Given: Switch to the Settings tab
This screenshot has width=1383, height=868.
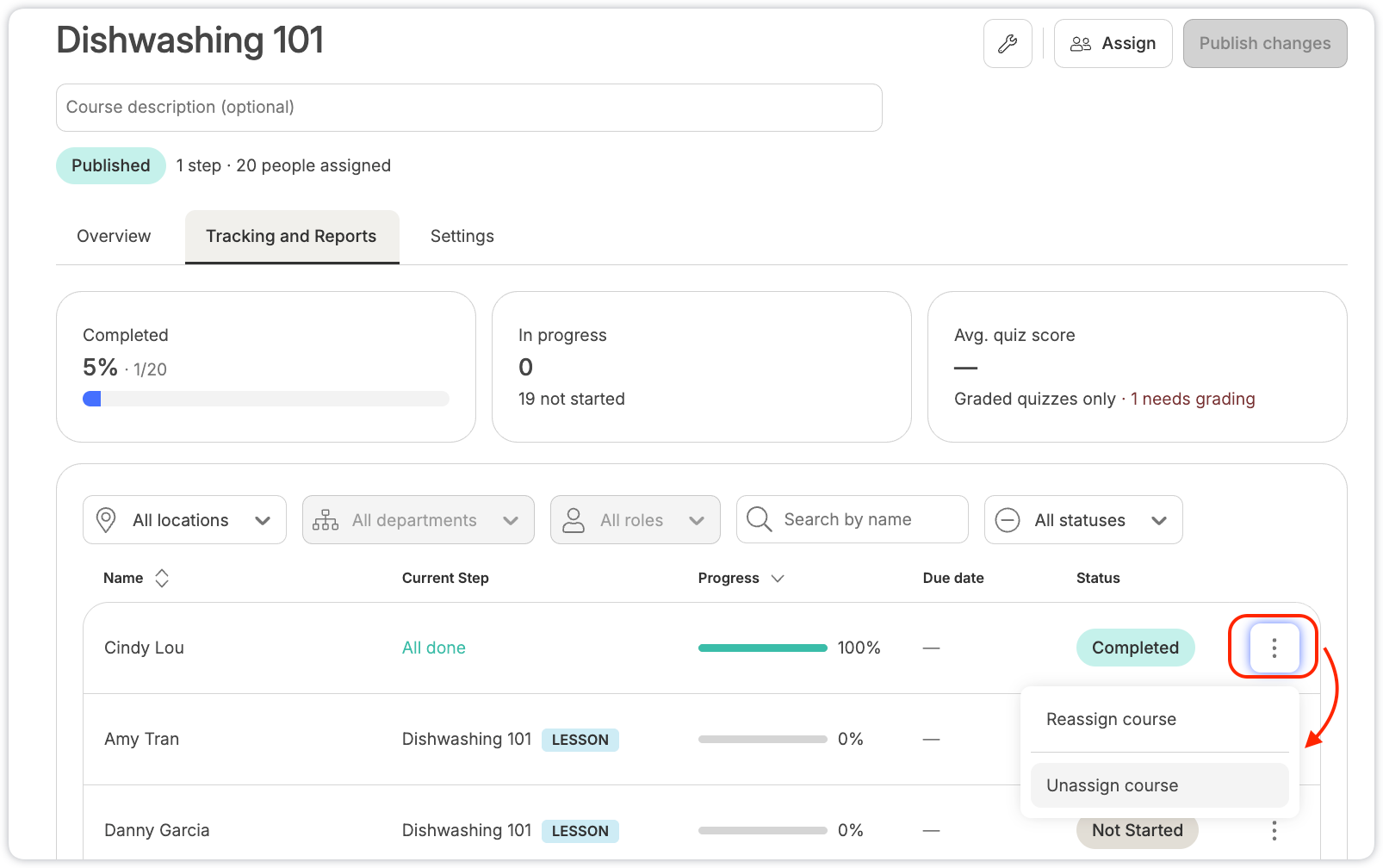Looking at the screenshot, I should (x=462, y=236).
